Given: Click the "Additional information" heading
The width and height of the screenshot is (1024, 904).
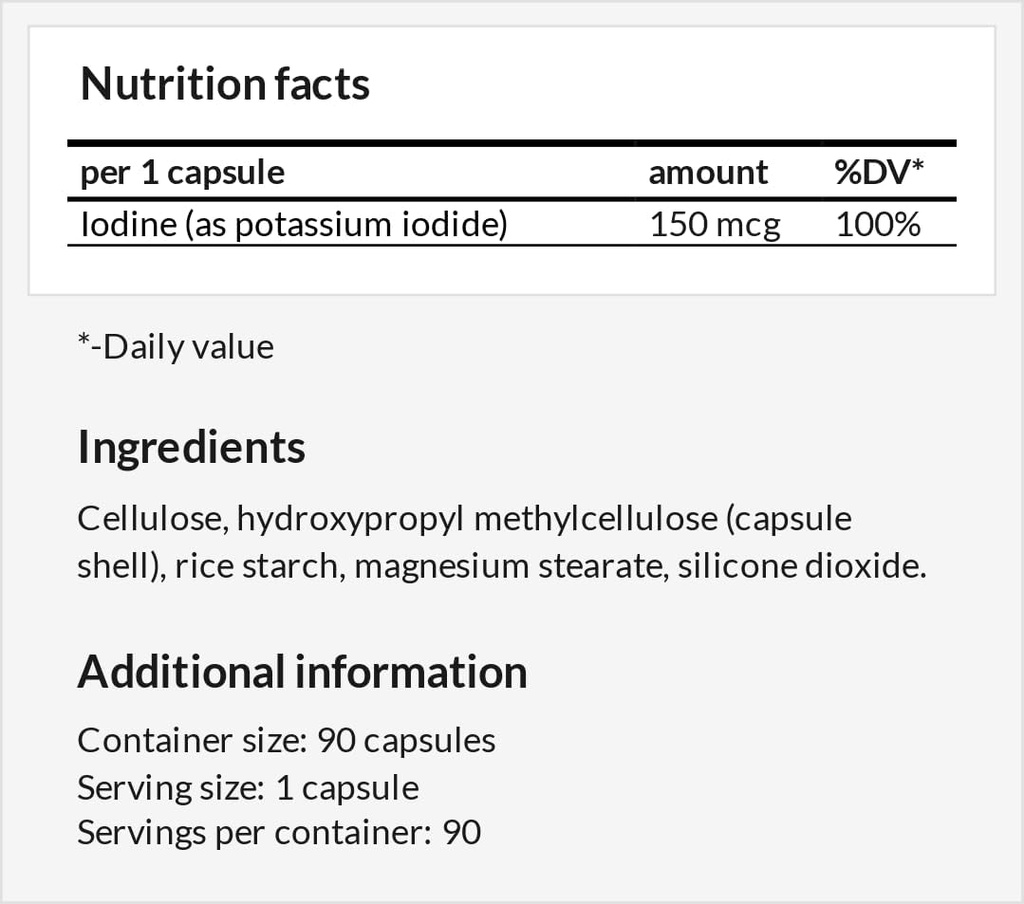Looking at the screenshot, I should (302, 672).
